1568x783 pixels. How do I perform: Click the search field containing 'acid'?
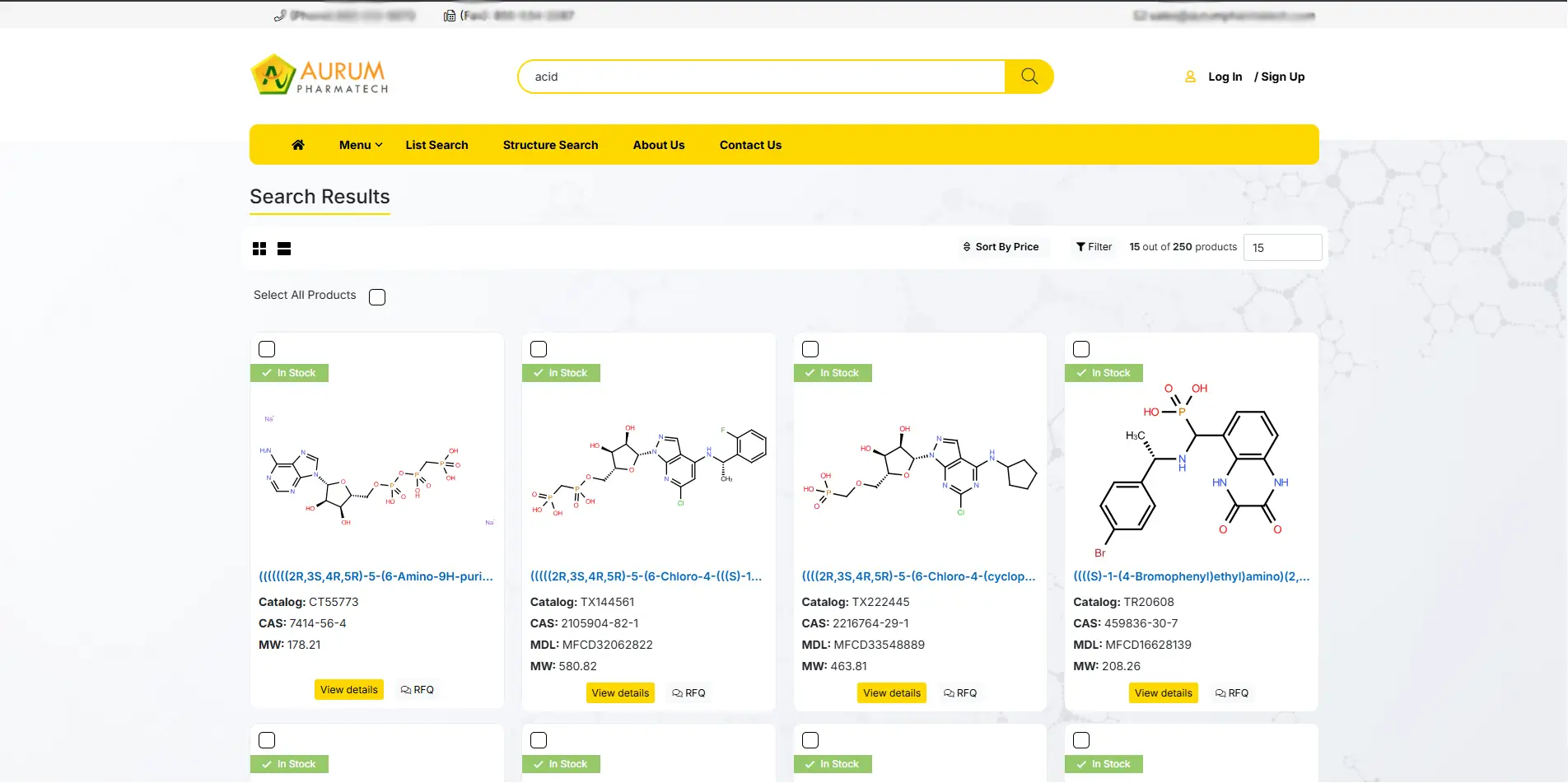761,77
